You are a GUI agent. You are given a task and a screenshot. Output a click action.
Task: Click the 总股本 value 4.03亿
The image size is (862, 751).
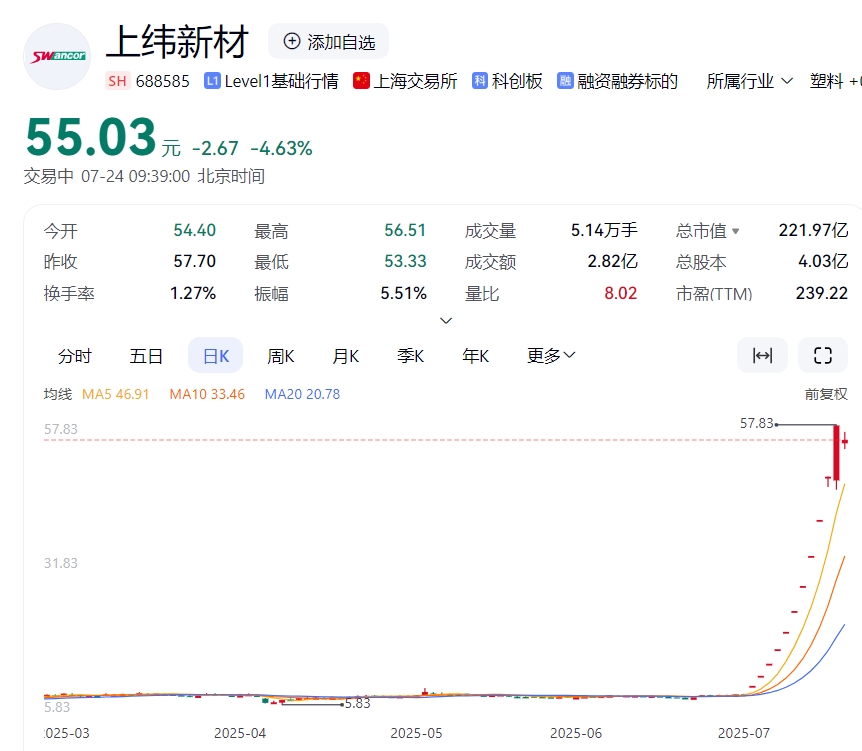[823, 261]
